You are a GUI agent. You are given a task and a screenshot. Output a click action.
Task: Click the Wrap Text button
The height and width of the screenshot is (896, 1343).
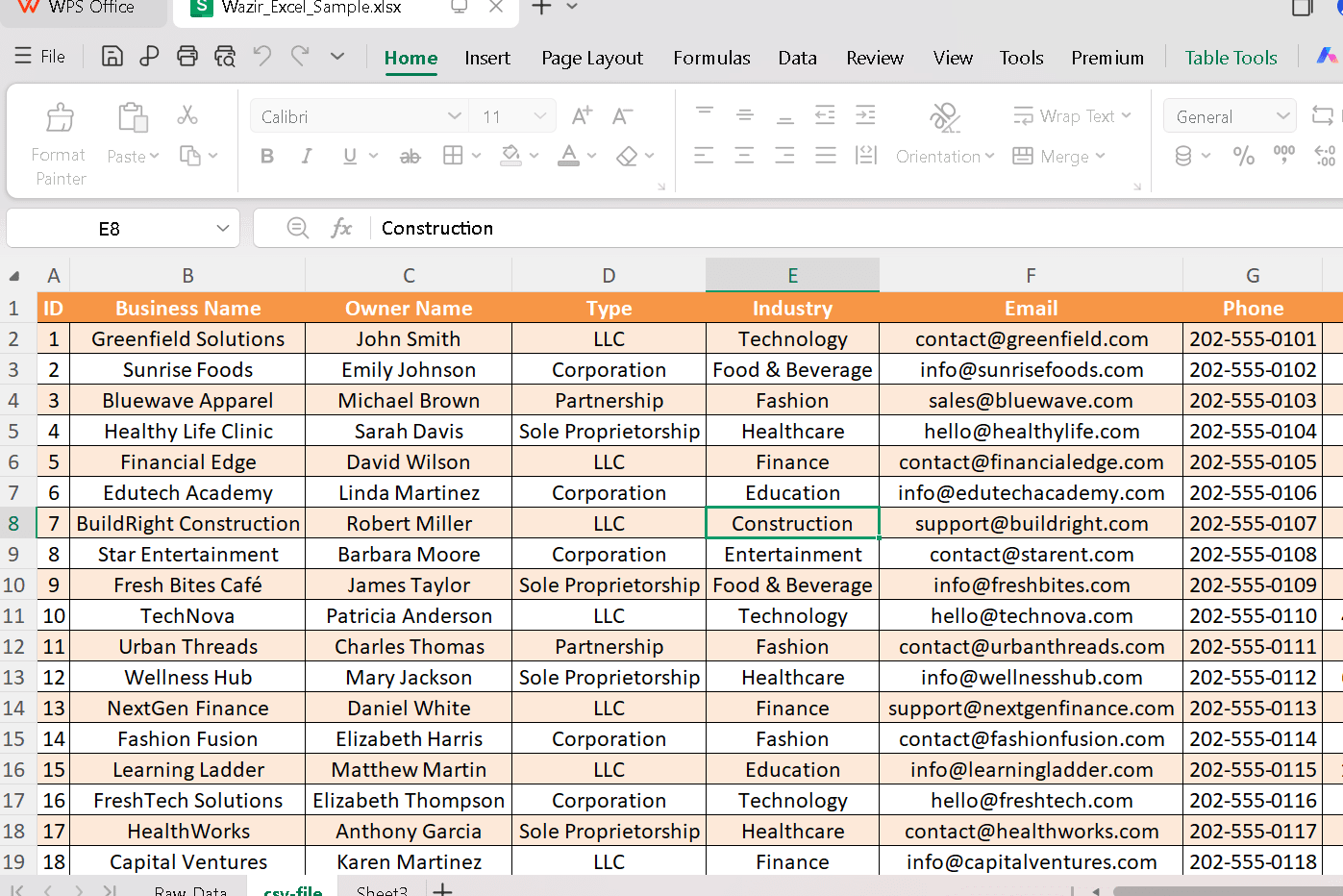1073,115
